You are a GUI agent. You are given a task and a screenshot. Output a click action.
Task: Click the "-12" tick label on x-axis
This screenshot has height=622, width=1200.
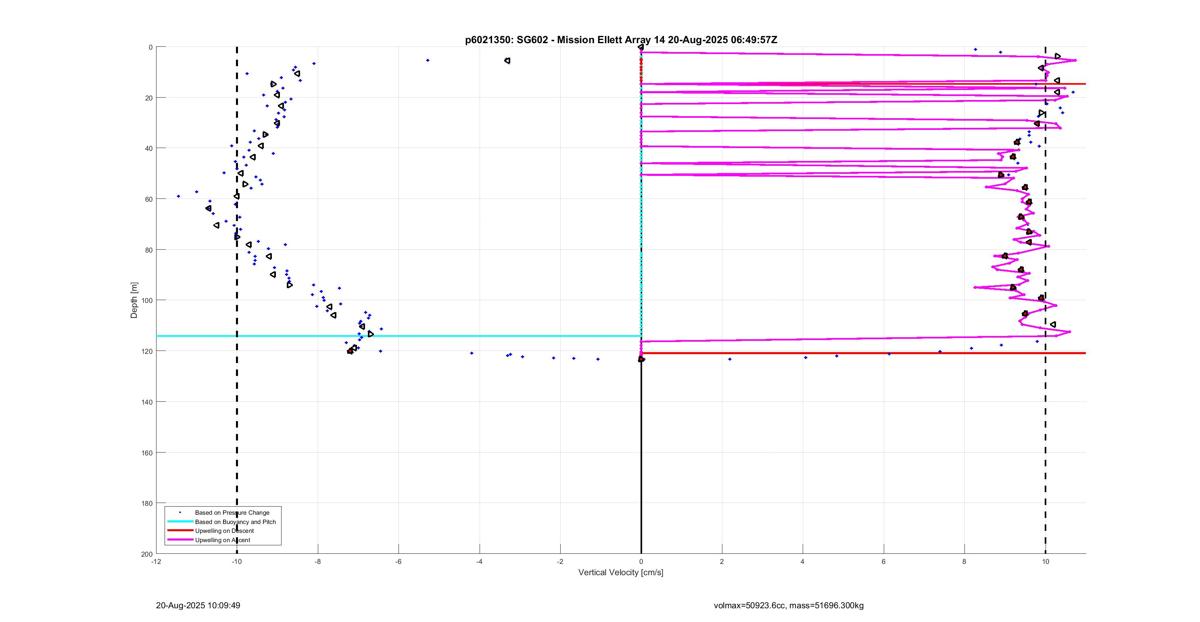[156, 562]
